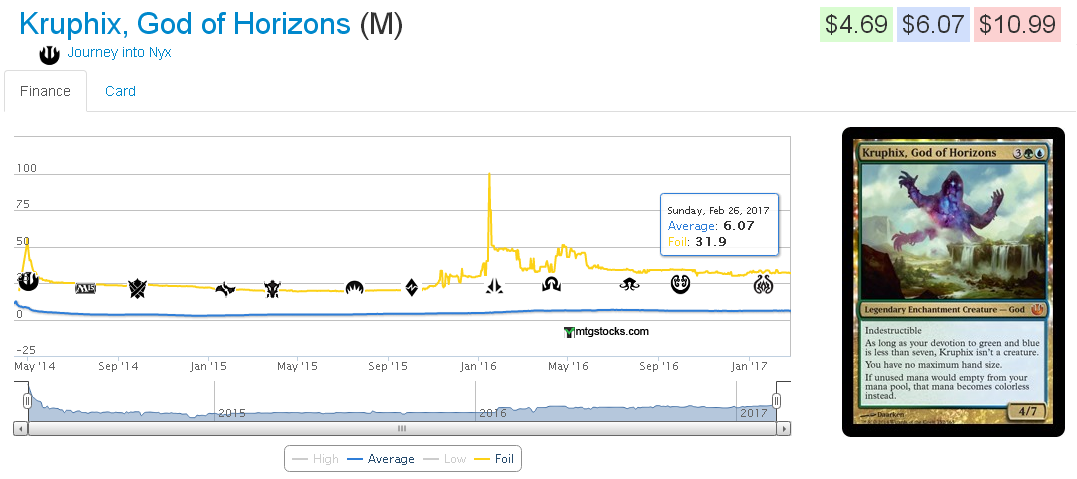Click the Khans of Tarkir set icon on chart
This screenshot has height=479, width=1077.
[138, 289]
